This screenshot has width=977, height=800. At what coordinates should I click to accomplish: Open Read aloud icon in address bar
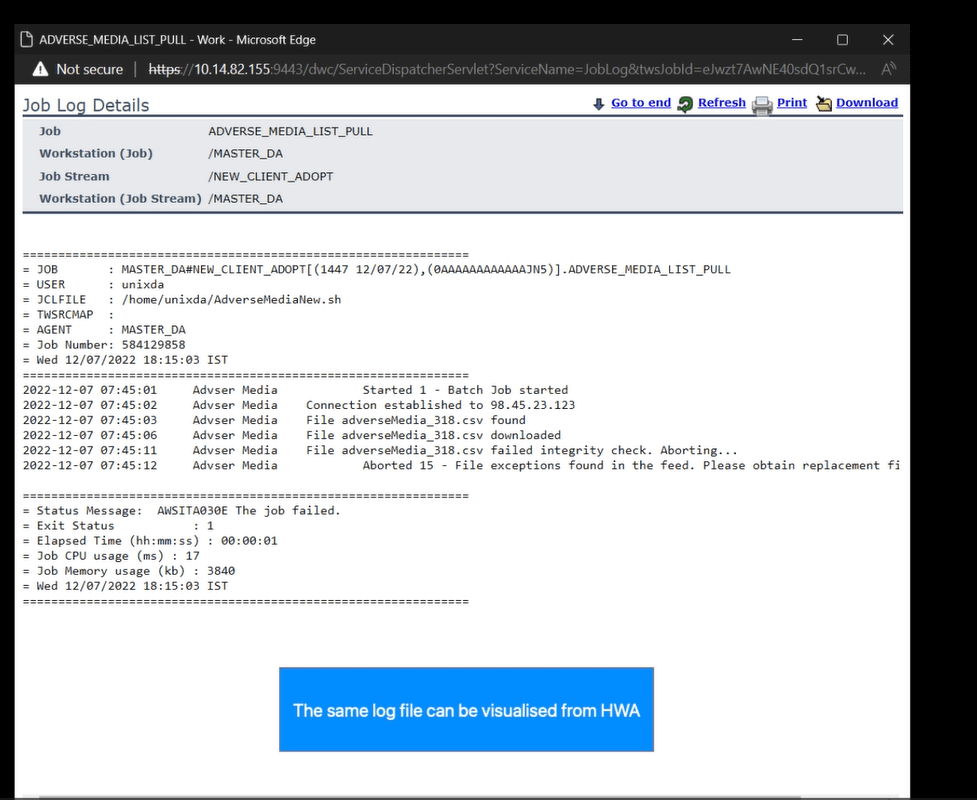pyautogui.click(x=887, y=69)
